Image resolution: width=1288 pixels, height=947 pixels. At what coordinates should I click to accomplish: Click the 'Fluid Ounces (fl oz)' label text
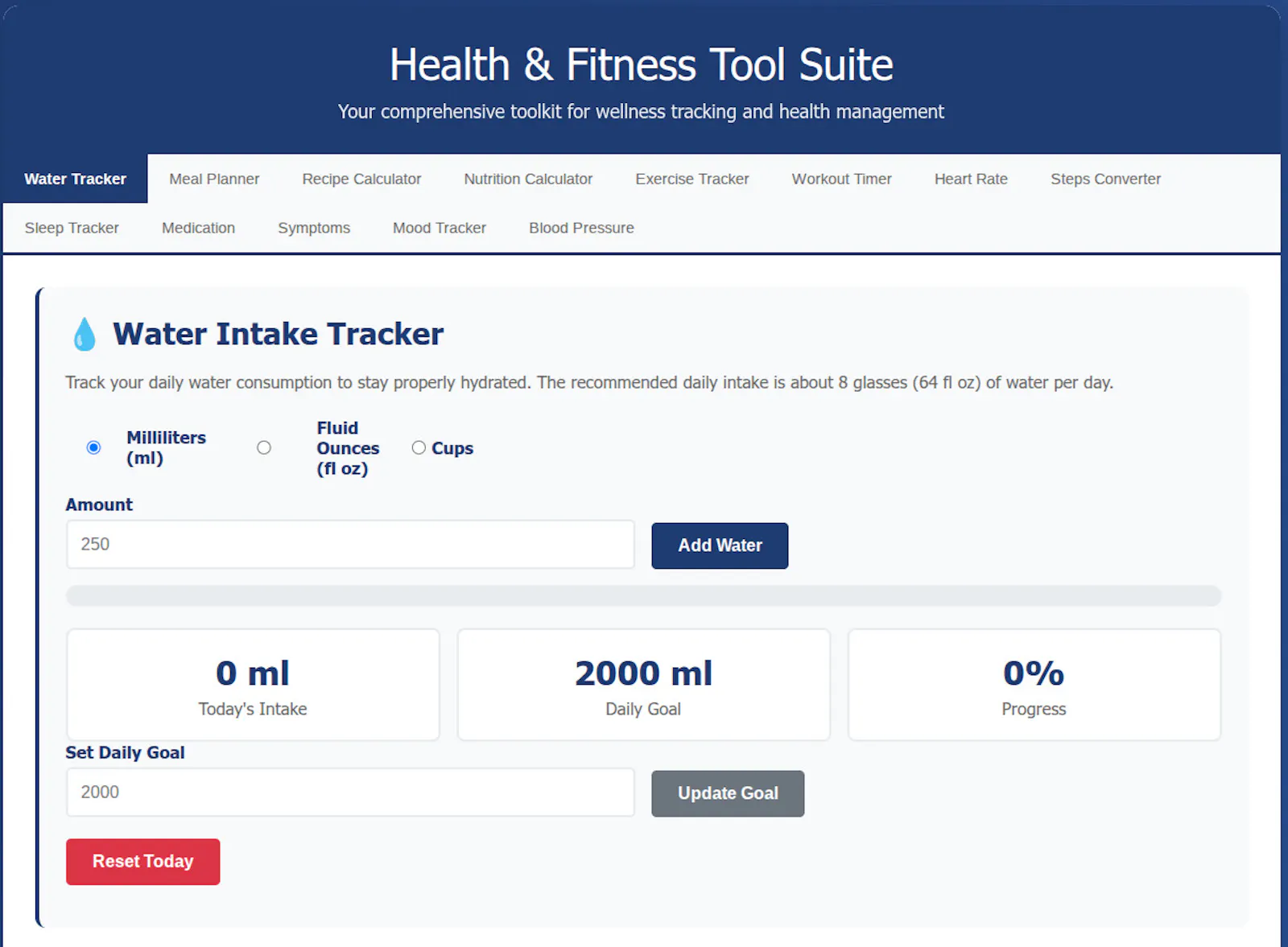[348, 448]
